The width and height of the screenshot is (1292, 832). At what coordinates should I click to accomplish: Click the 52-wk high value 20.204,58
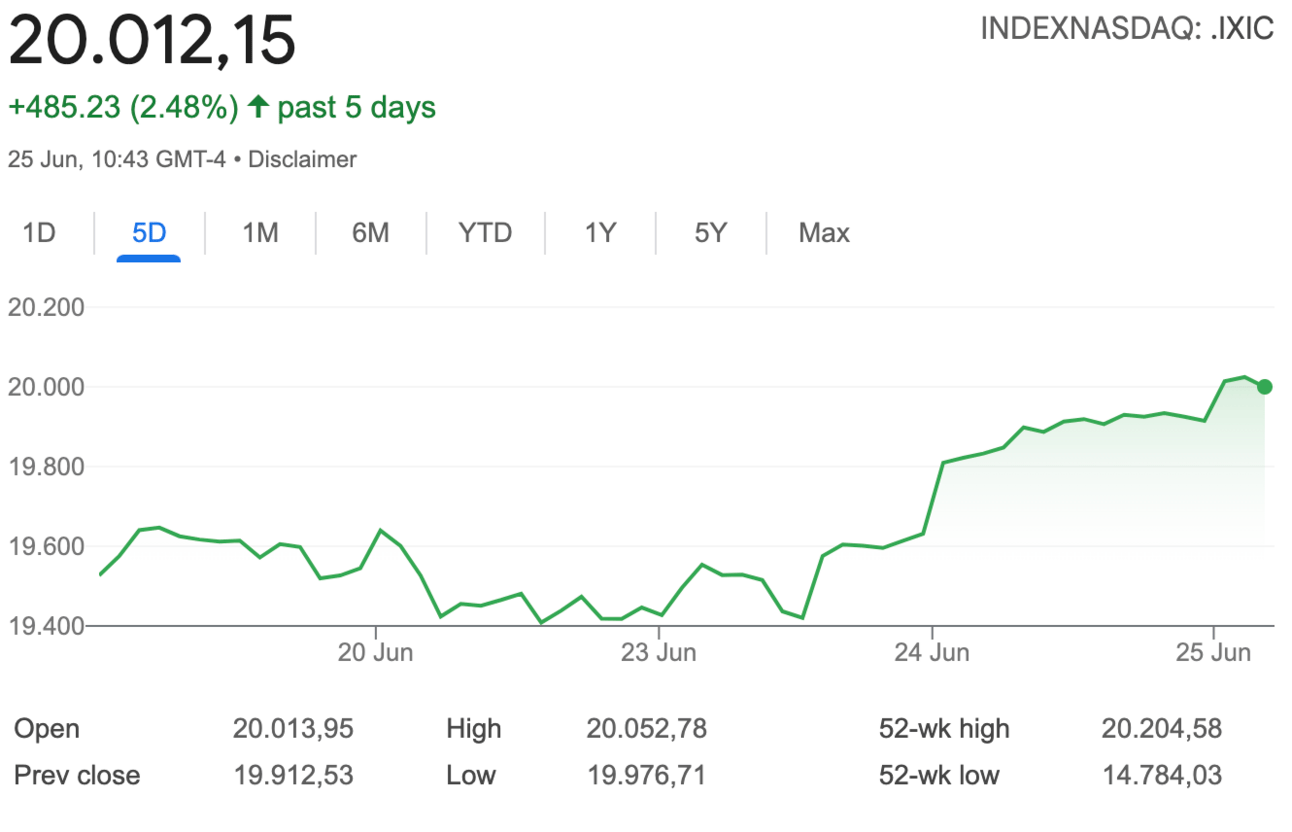pyautogui.click(x=1162, y=728)
